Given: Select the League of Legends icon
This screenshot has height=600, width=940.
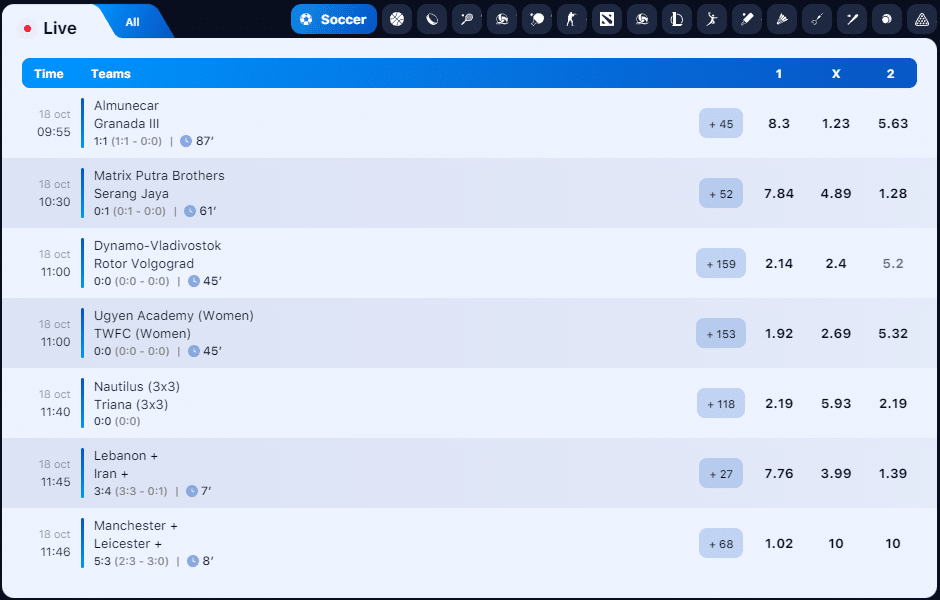Looking at the screenshot, I should (677, 19).
